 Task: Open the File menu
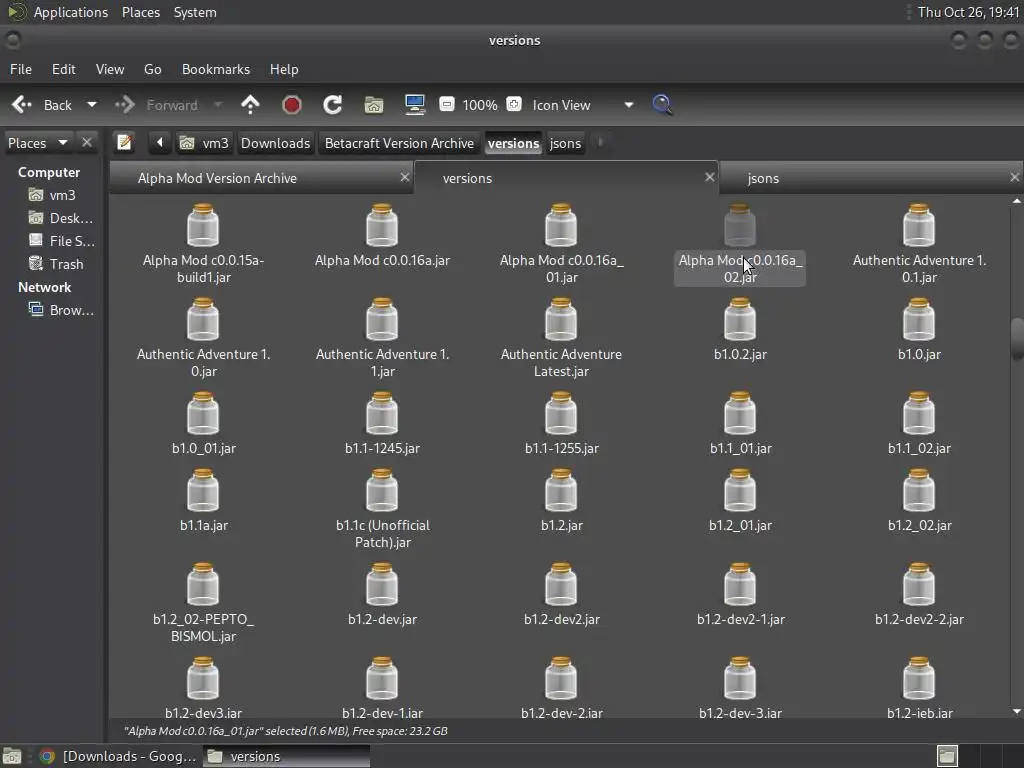(x=21, y=69)
